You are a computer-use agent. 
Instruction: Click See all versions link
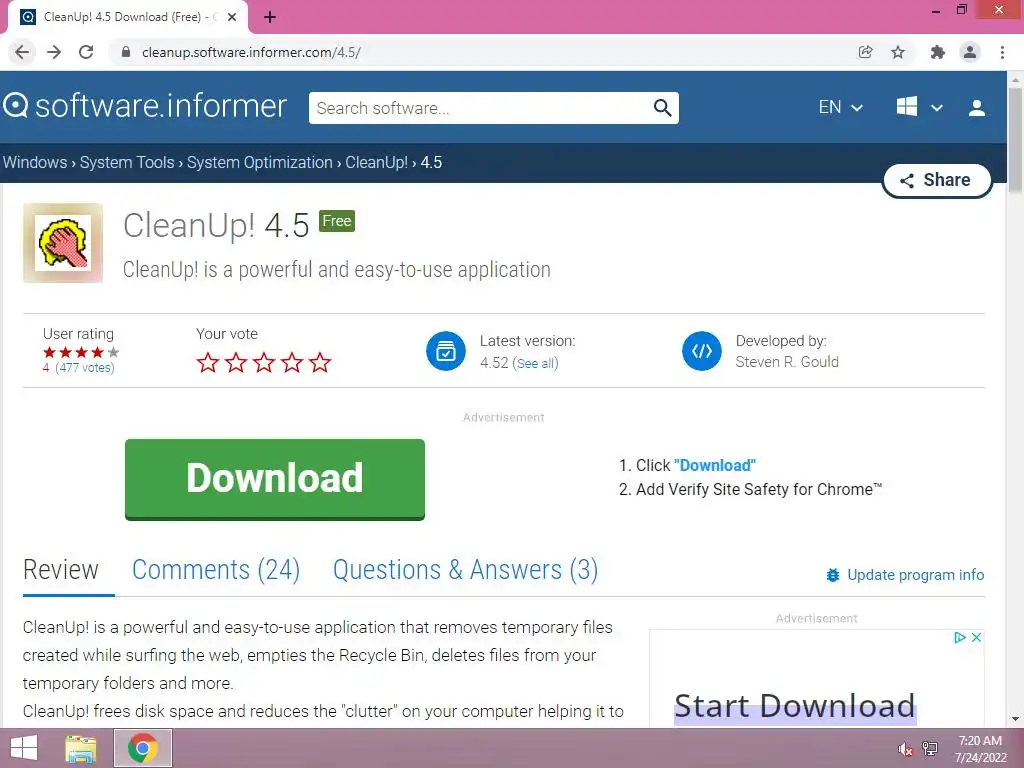pyautogui.click(x=536, y=363)
